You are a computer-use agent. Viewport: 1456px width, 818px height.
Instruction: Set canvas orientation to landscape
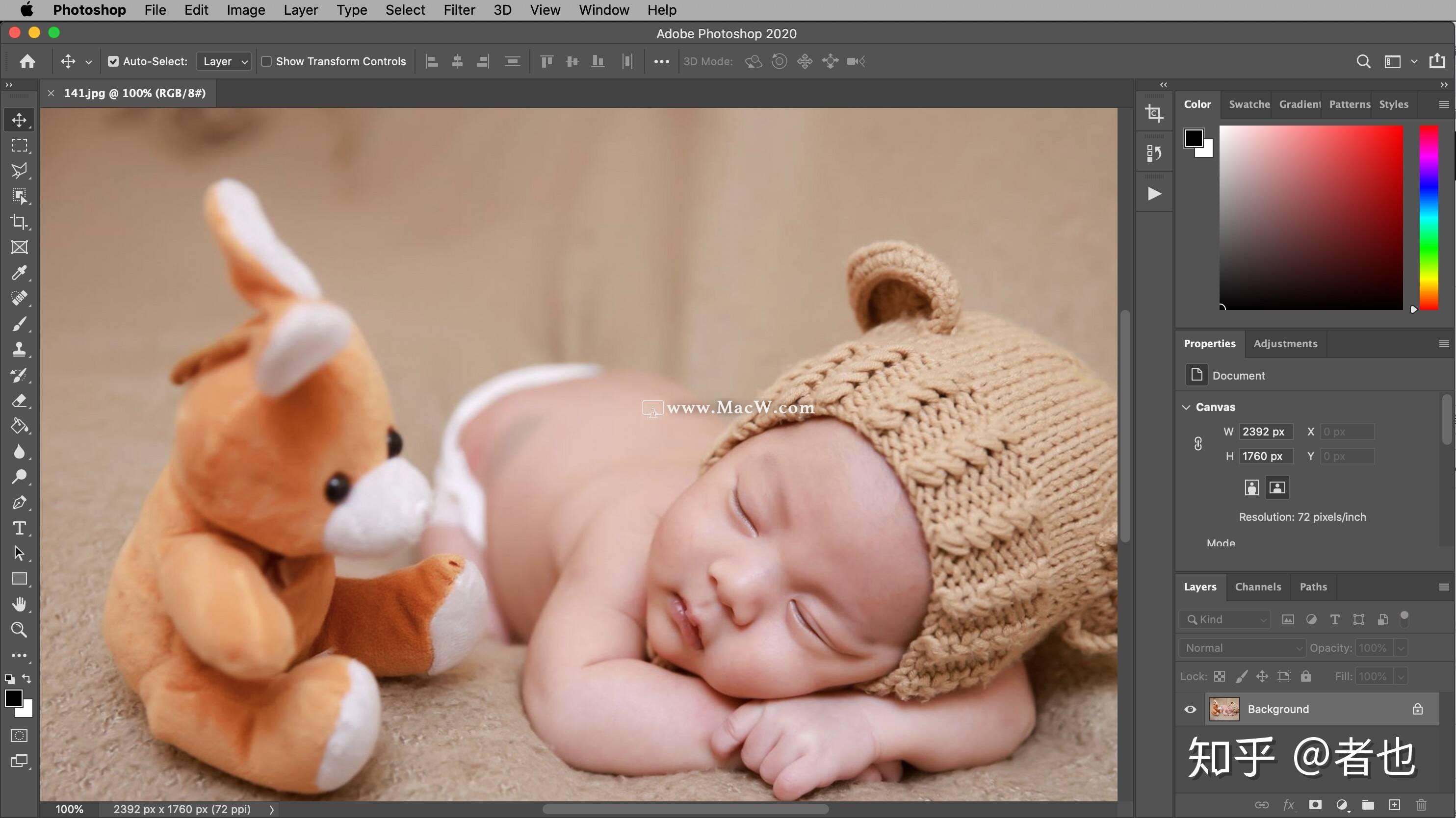pos(1277,487)
